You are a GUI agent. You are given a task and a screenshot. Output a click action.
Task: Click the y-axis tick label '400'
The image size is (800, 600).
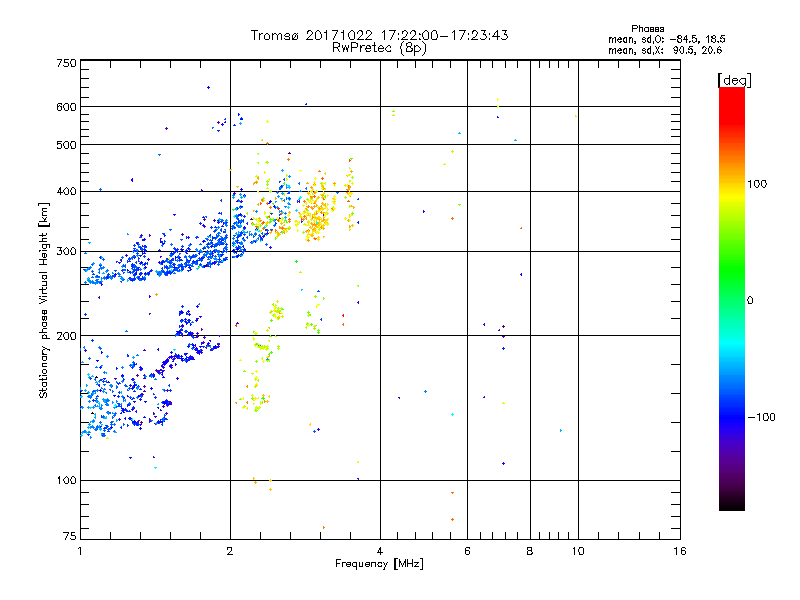[x=67, y=191]
